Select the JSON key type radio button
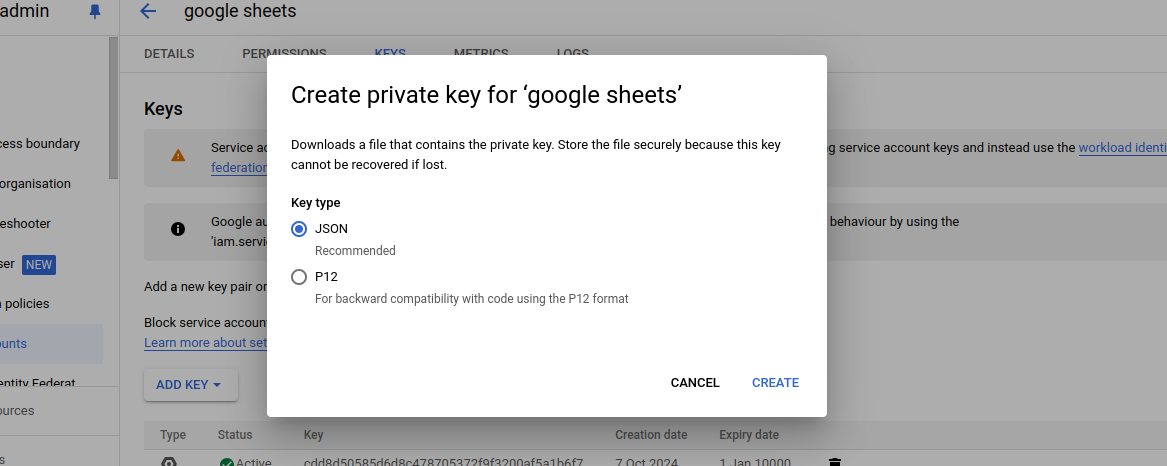 (x=299, y=229)
